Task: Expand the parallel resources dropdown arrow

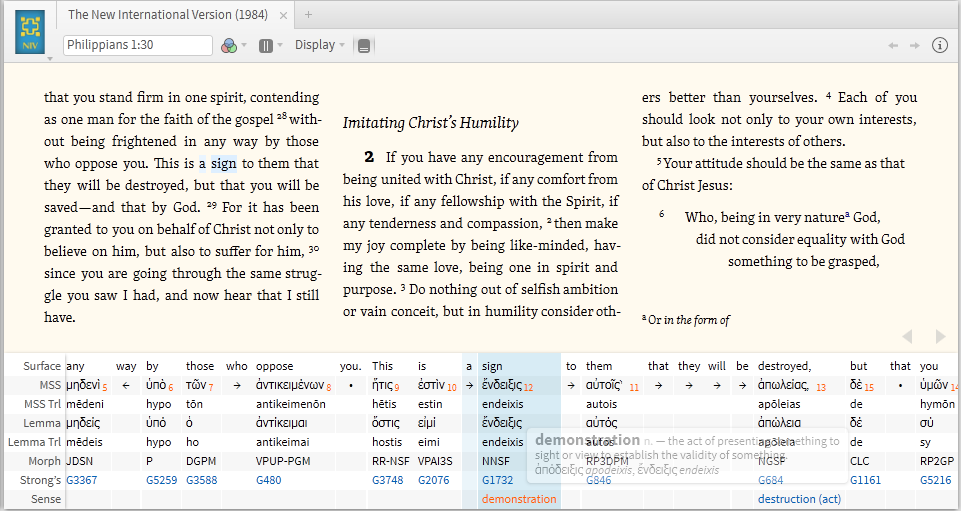Action: coord(281,45)
